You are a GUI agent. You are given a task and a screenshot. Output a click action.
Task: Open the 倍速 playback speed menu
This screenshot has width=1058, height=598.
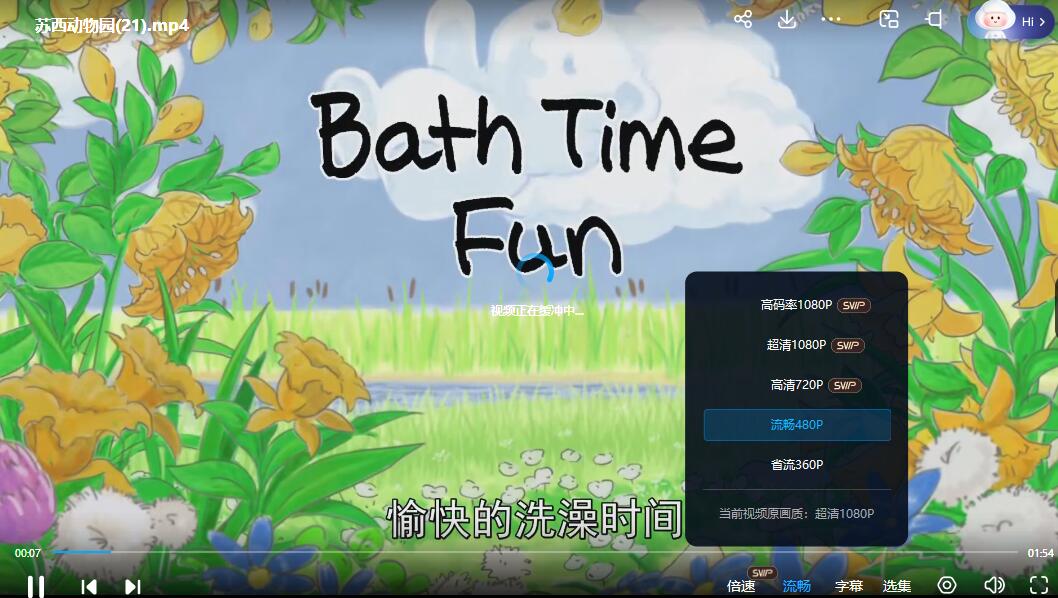[x=741, y=586]
